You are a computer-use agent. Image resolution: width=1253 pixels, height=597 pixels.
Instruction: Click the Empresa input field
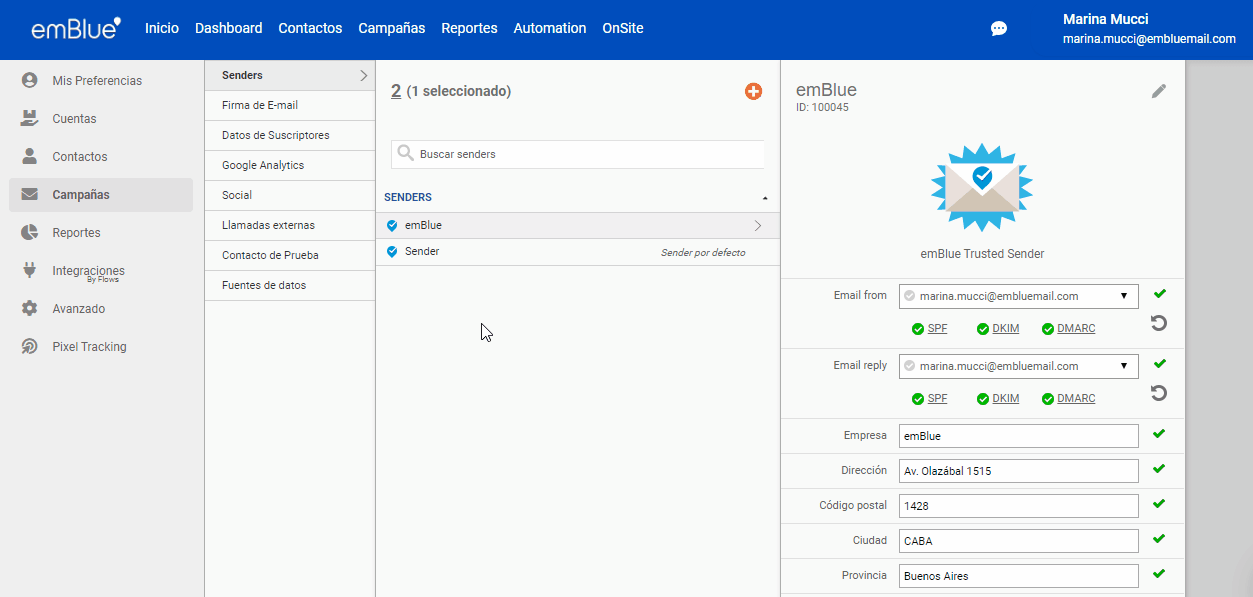[x=1018, y=436]
